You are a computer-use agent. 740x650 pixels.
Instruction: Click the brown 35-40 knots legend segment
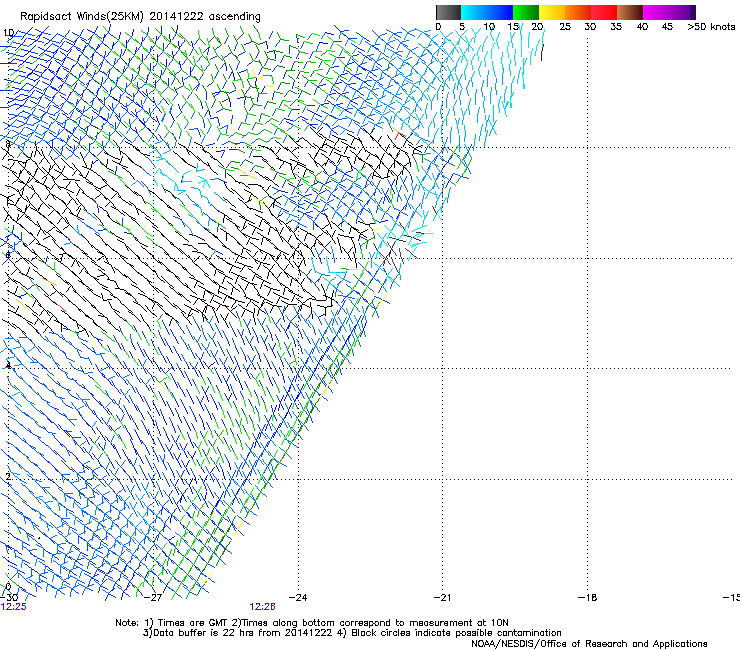tap(630, 12)
